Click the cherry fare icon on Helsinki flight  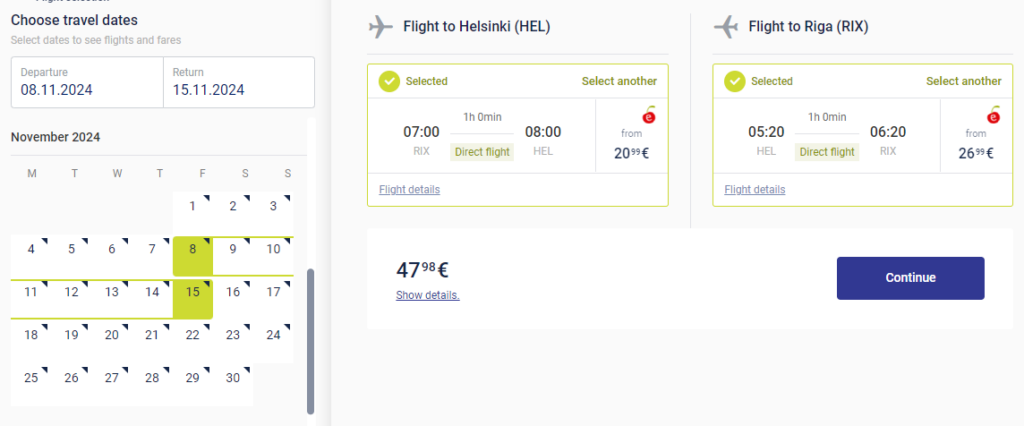click(x=647, y=114)
